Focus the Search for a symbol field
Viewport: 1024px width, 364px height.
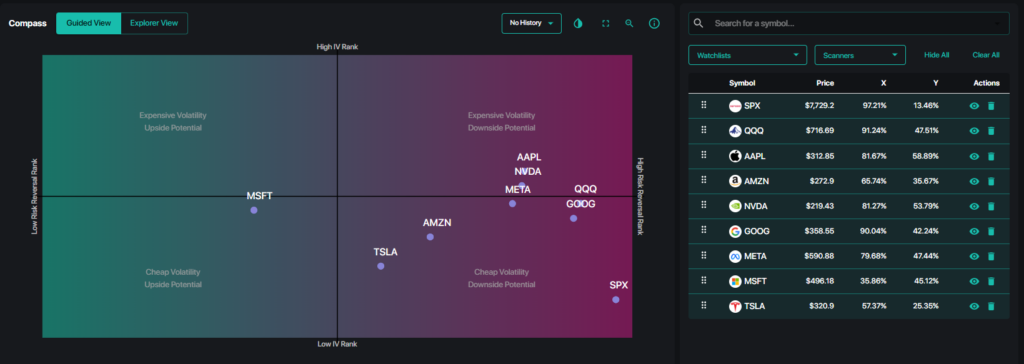click(x=849, y=24)
